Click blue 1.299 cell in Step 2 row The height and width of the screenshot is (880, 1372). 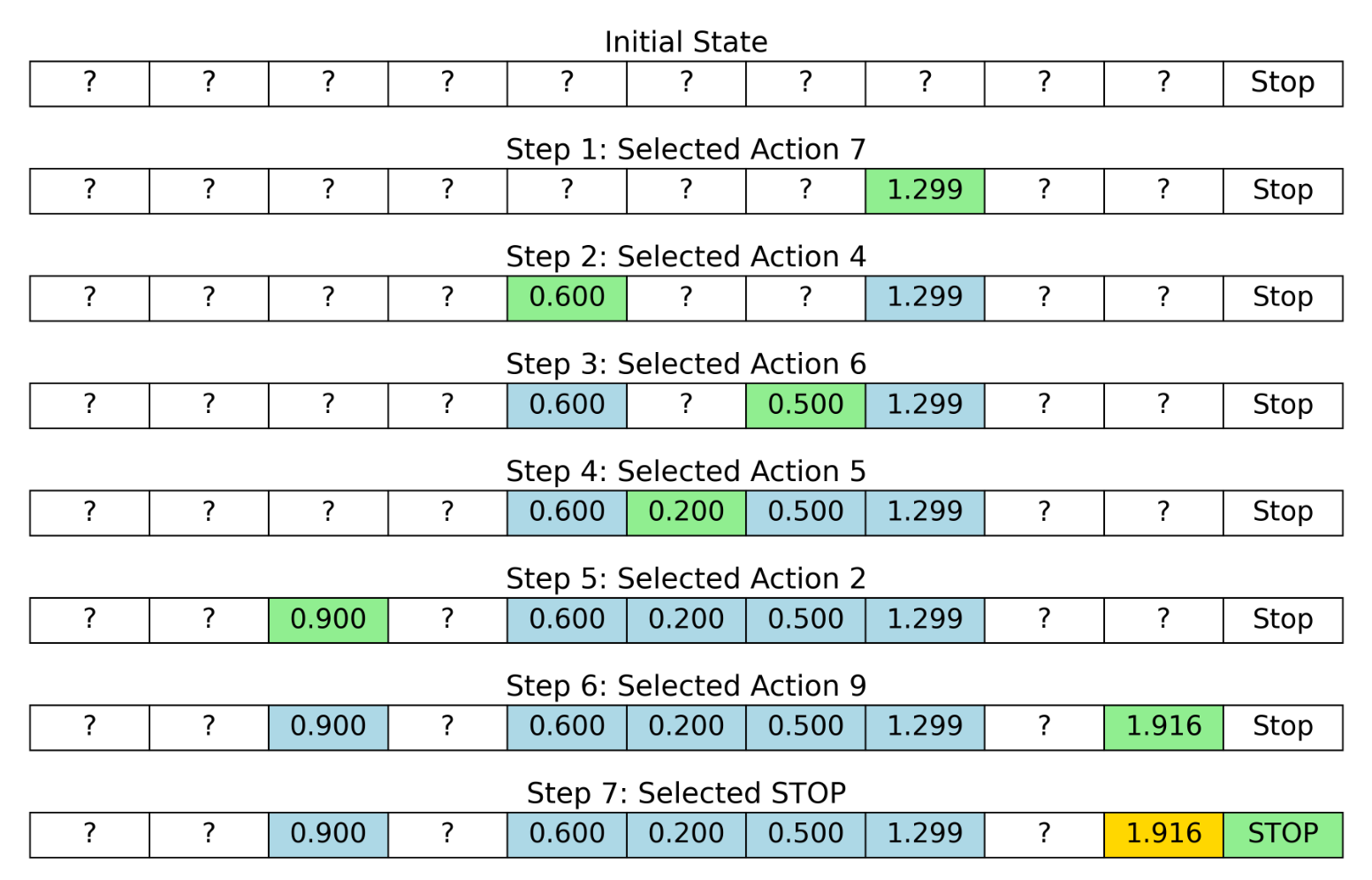[x=924, y=297]
